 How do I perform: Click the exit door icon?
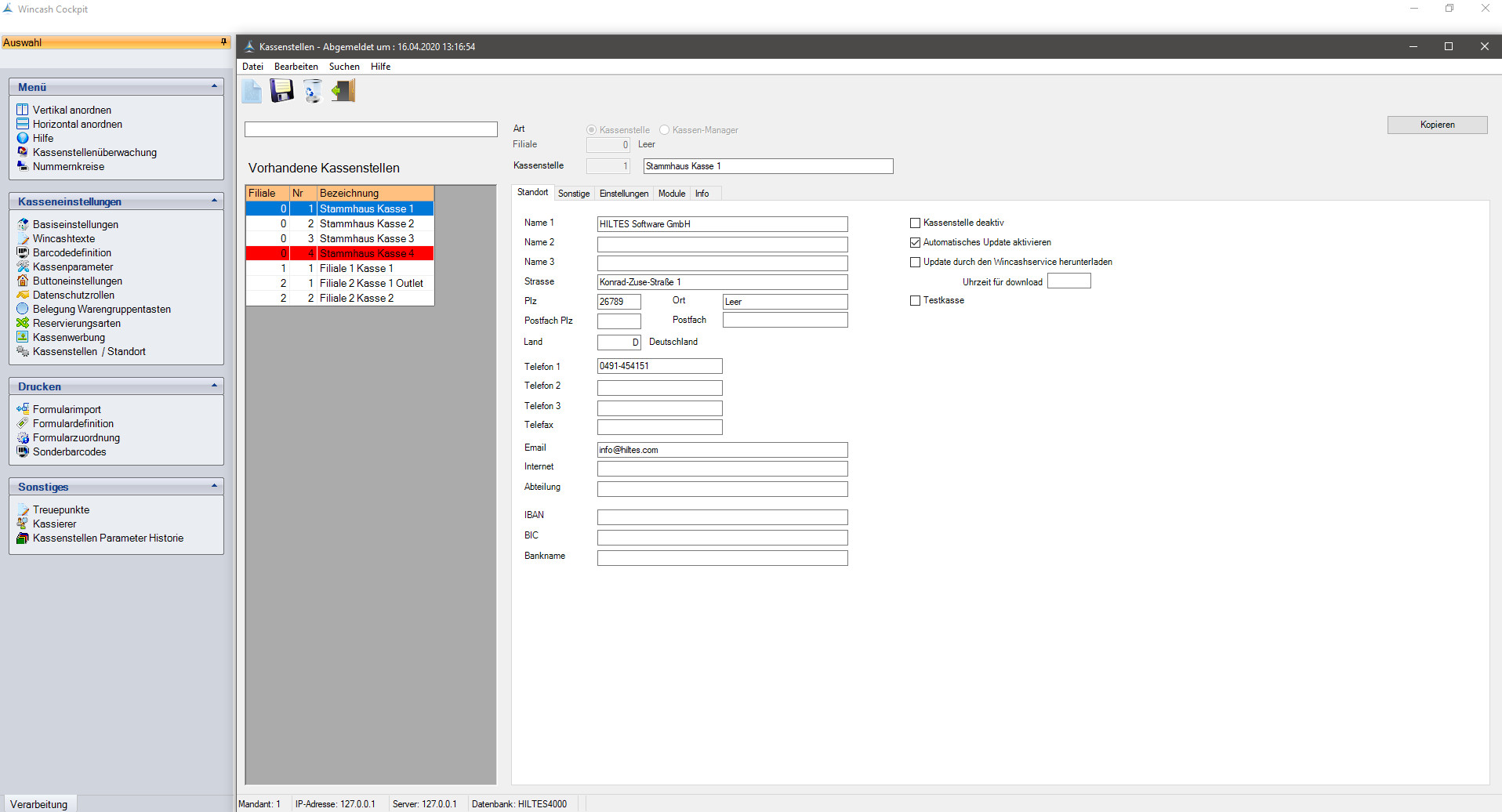(343, 91)
